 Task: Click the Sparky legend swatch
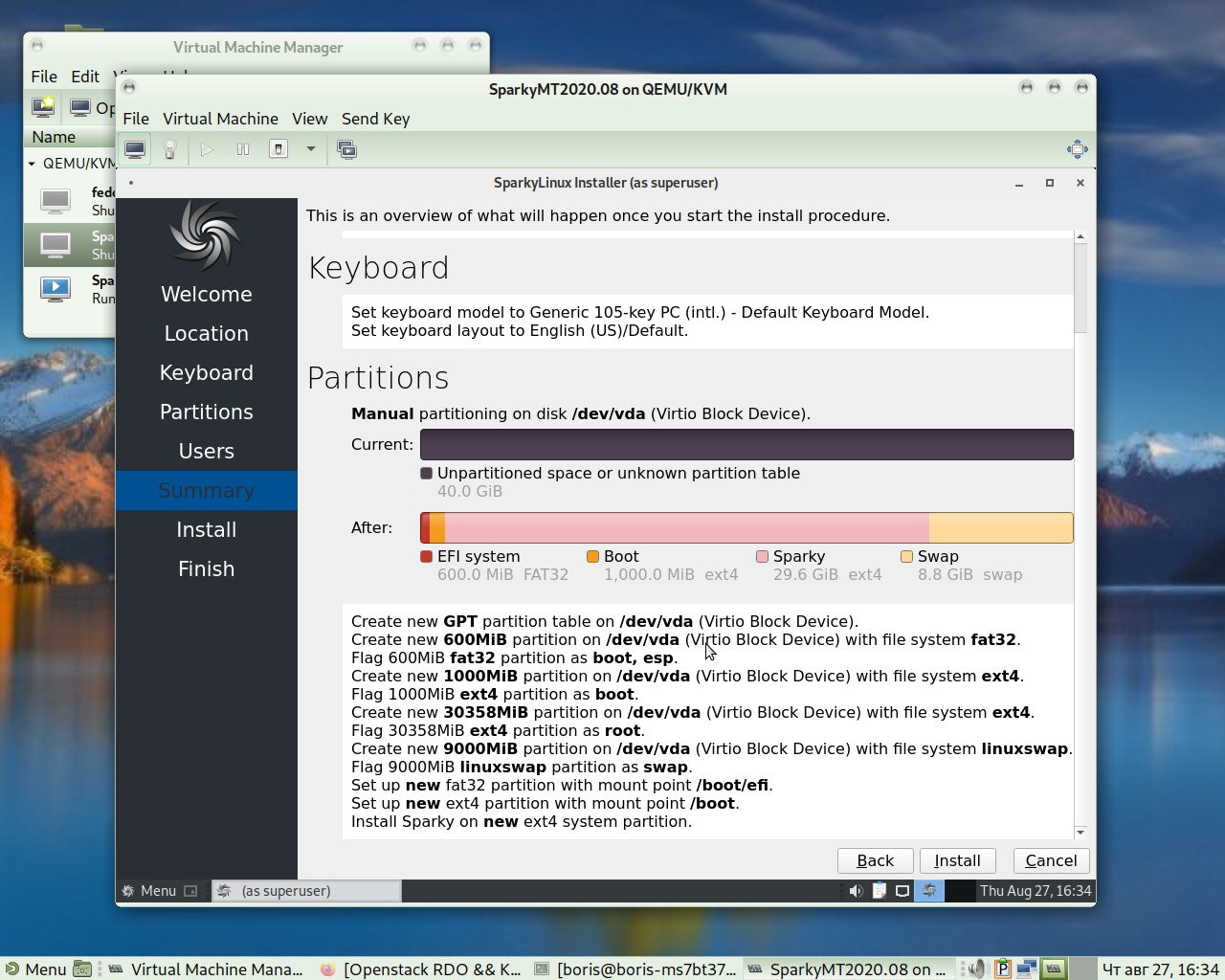763,556
